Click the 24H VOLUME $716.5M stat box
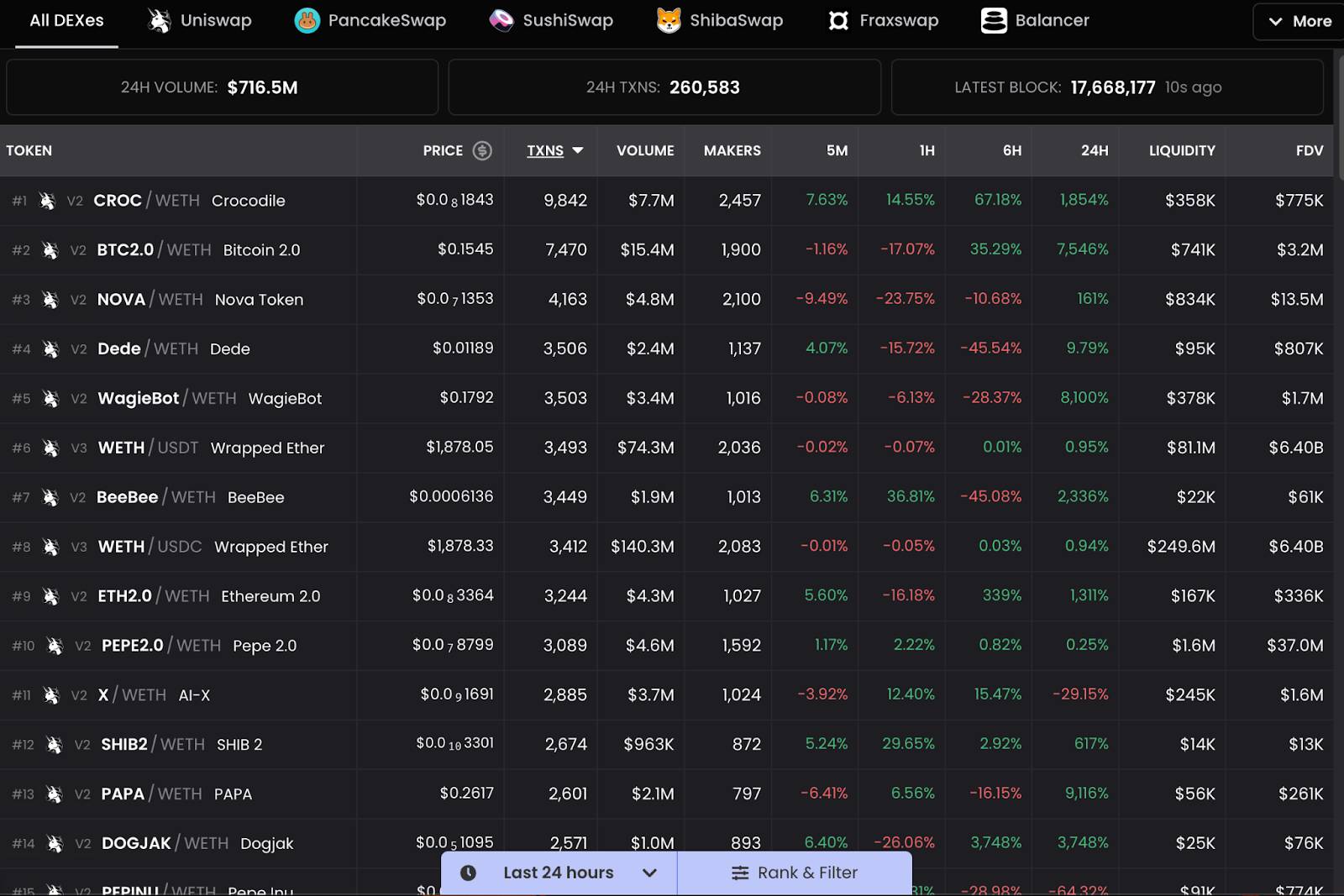The image size is (1344, 896). pyautogui.click(x=222, y=87)
